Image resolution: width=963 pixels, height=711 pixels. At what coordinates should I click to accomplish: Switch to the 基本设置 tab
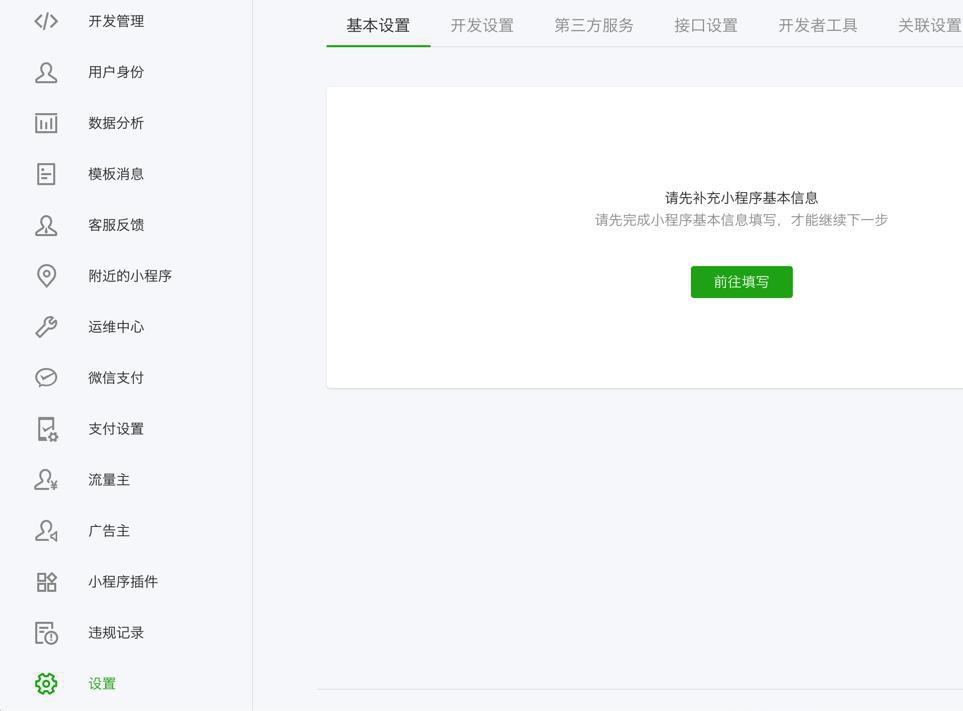[378, 26]
